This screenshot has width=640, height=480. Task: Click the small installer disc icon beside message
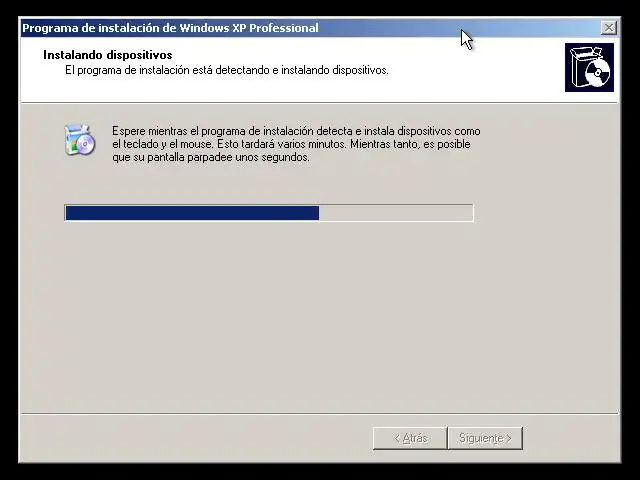[x=80, y=140]
